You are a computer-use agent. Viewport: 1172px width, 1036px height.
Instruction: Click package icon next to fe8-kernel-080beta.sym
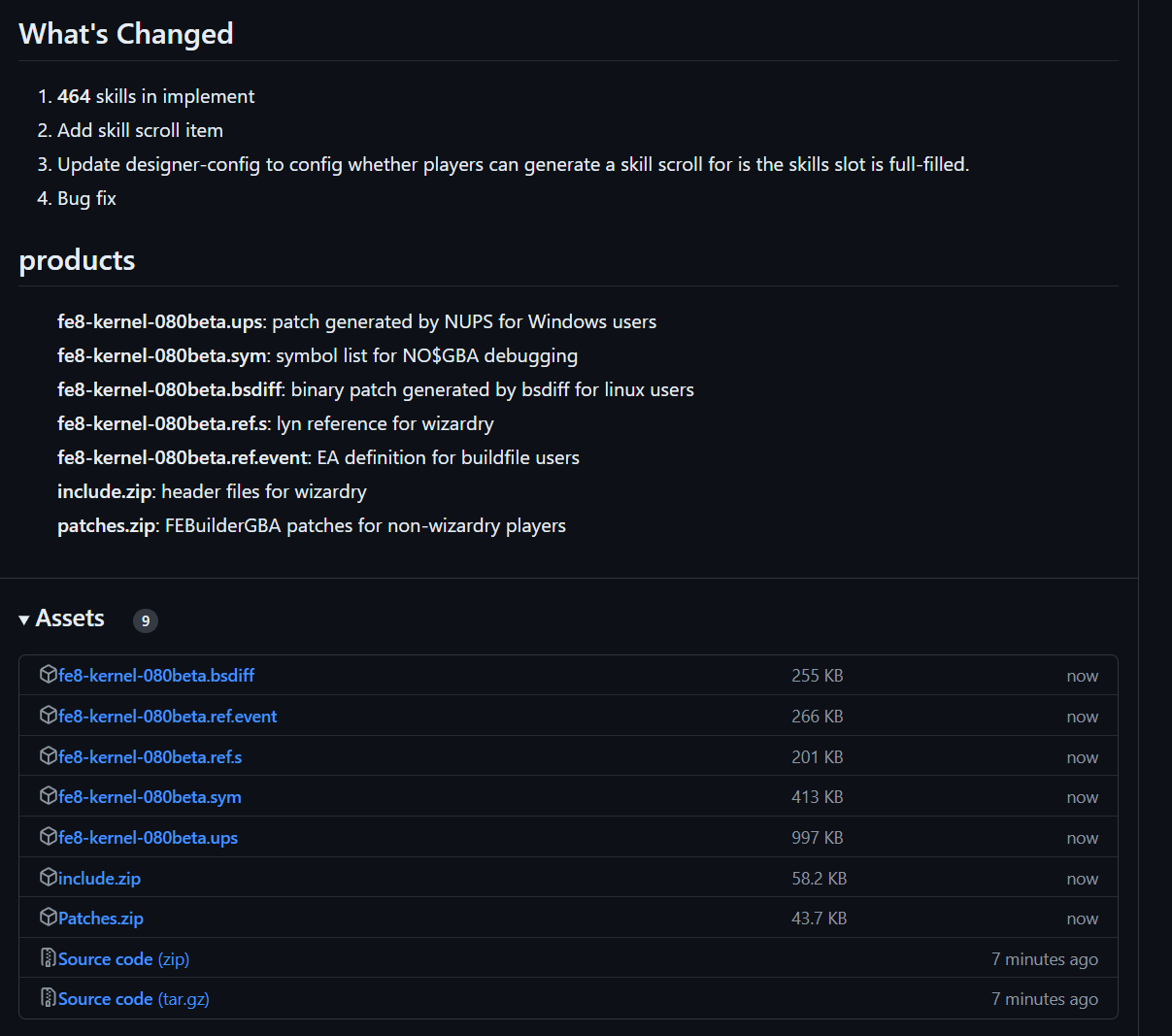point(48,796)
